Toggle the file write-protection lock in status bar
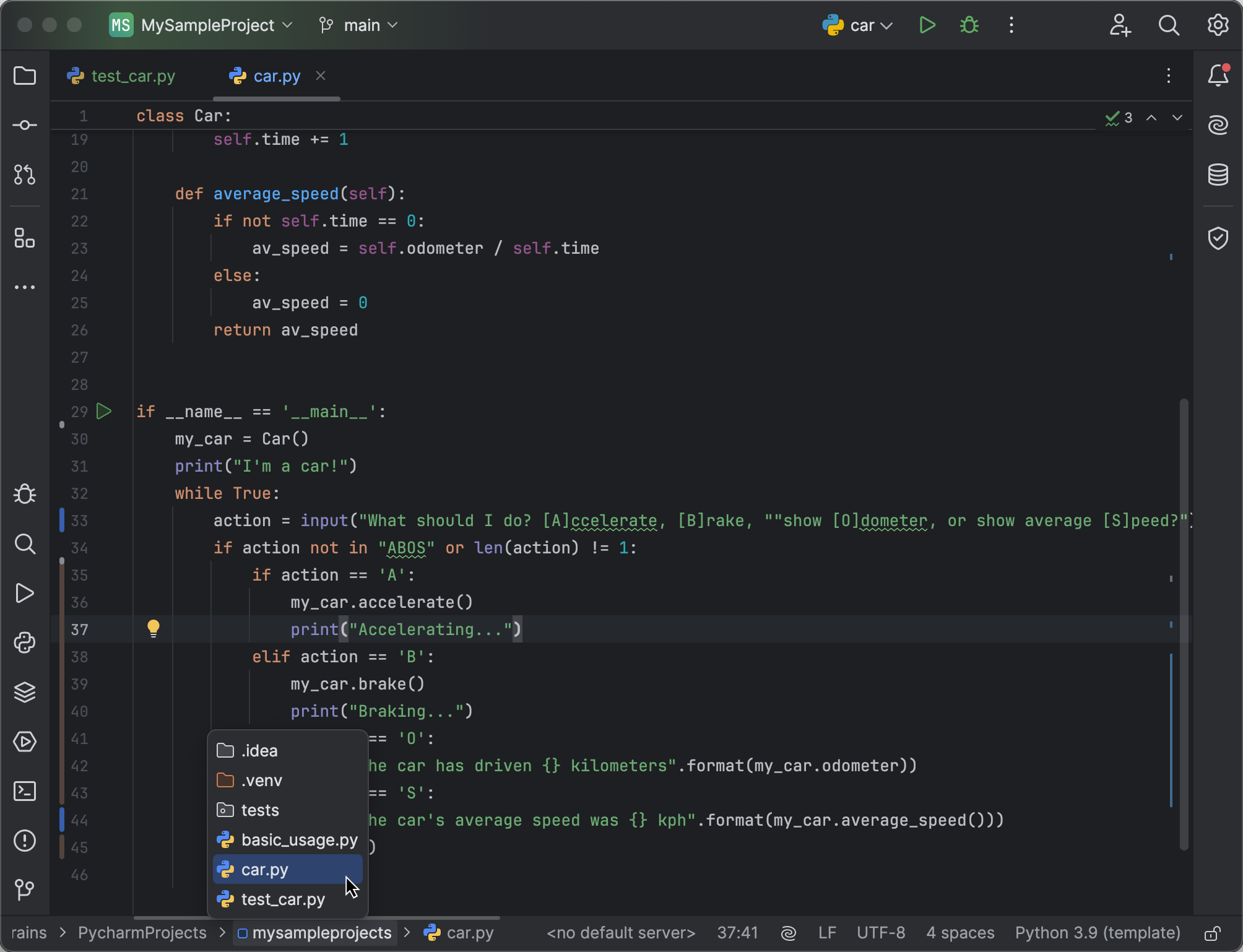 1213,933
